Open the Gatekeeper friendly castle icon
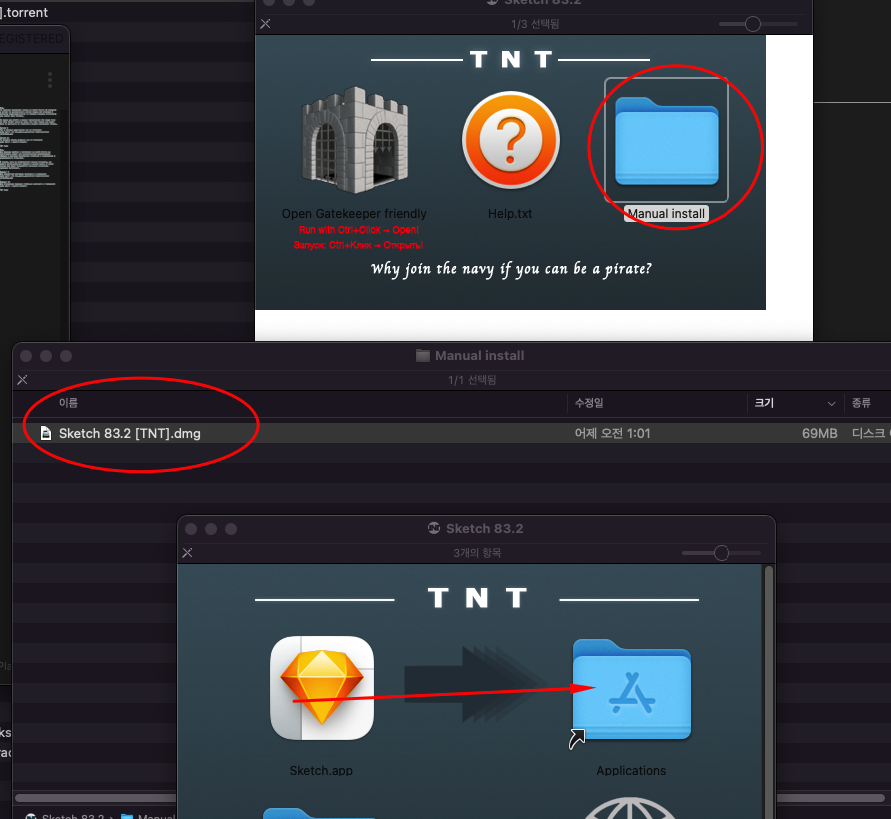891x819 pixels. pyautogui.click(x=355, y=140)
